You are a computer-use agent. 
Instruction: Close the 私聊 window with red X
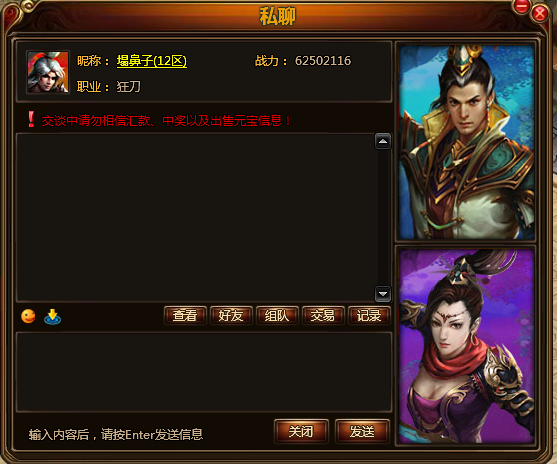(x=540, y=14)
